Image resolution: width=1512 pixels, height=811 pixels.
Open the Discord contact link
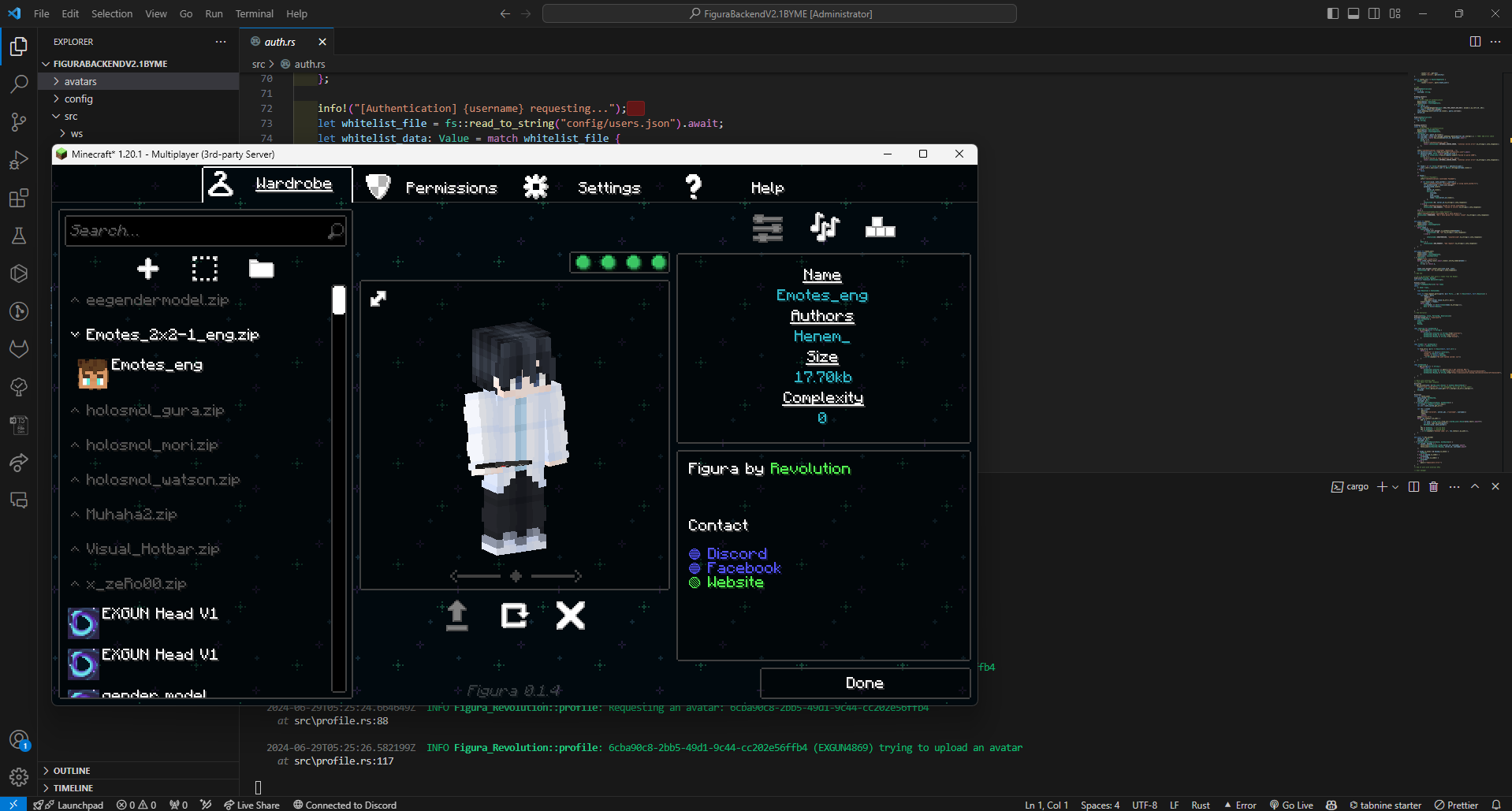736,553
